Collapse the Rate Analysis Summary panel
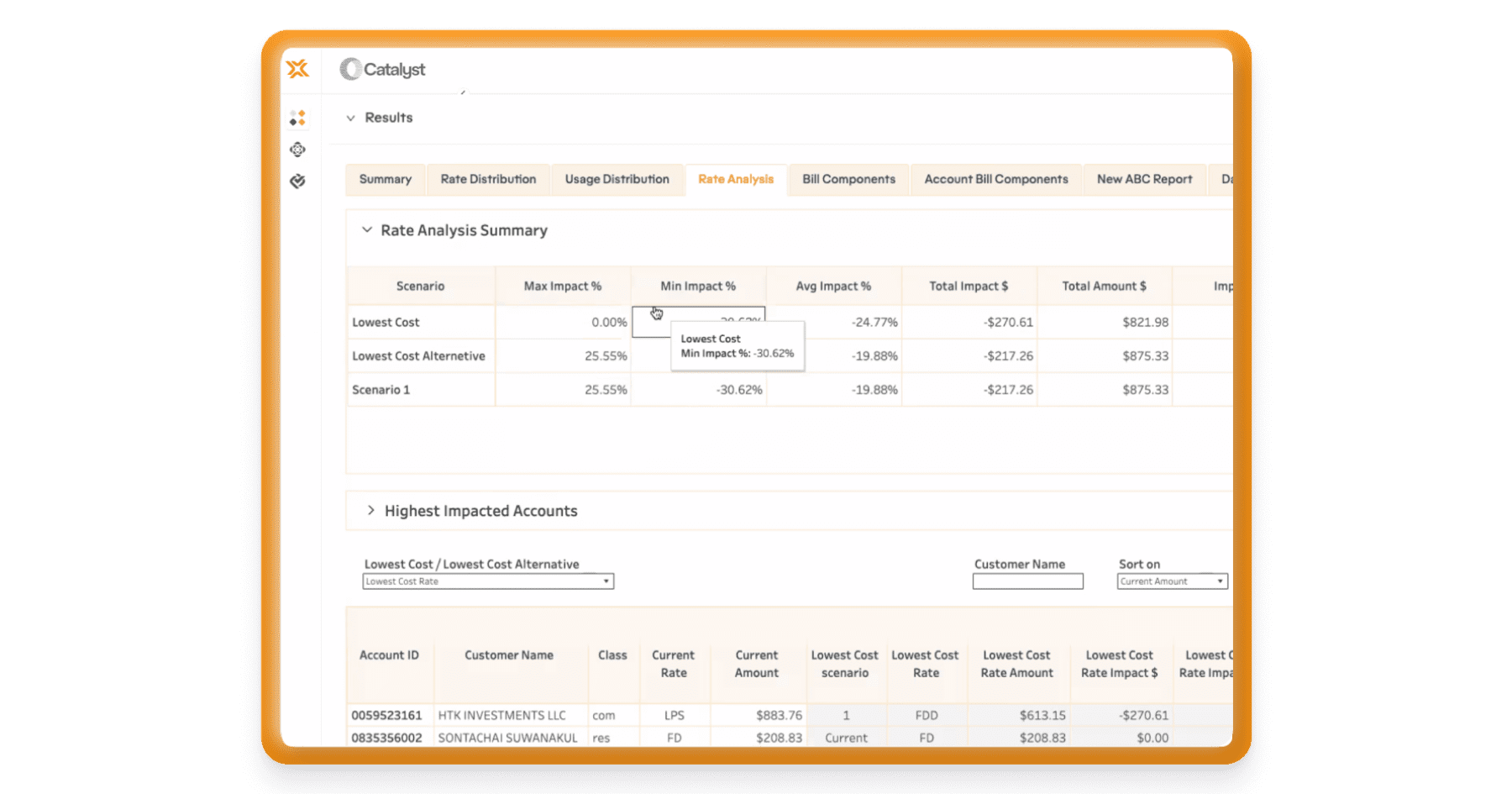 pyautogui.click(x=367, y=230)
